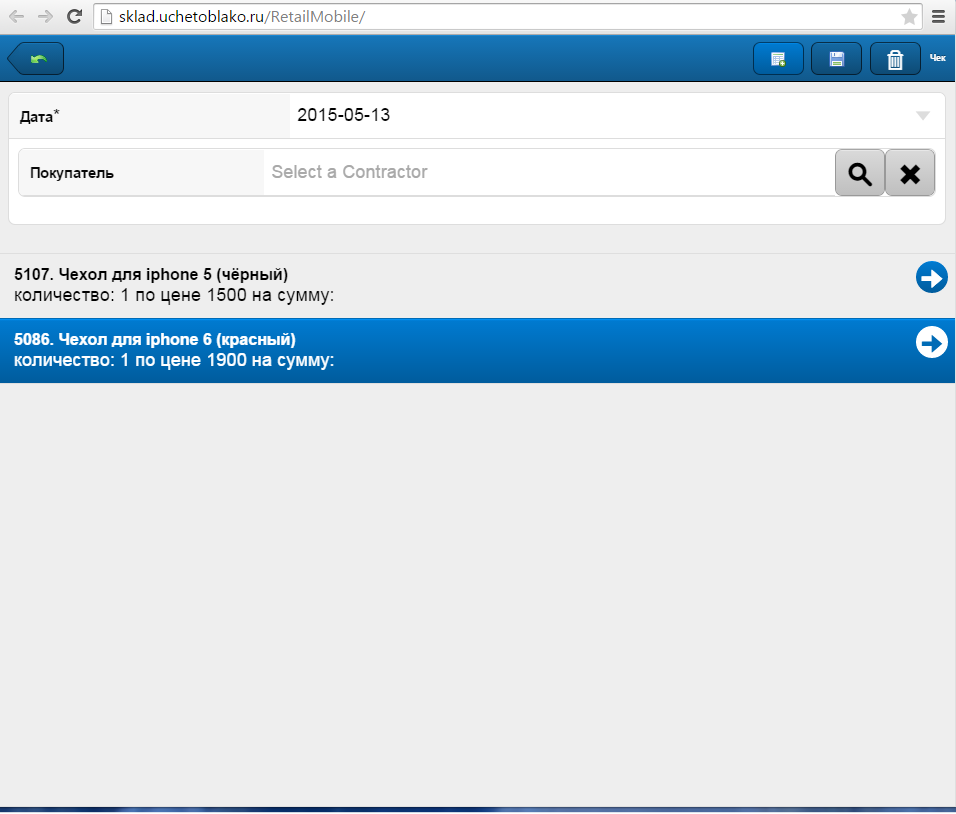Open arrow for Чехол для iphone 5
This screenshot has width=956, height=814.
[x=932, y=277]
